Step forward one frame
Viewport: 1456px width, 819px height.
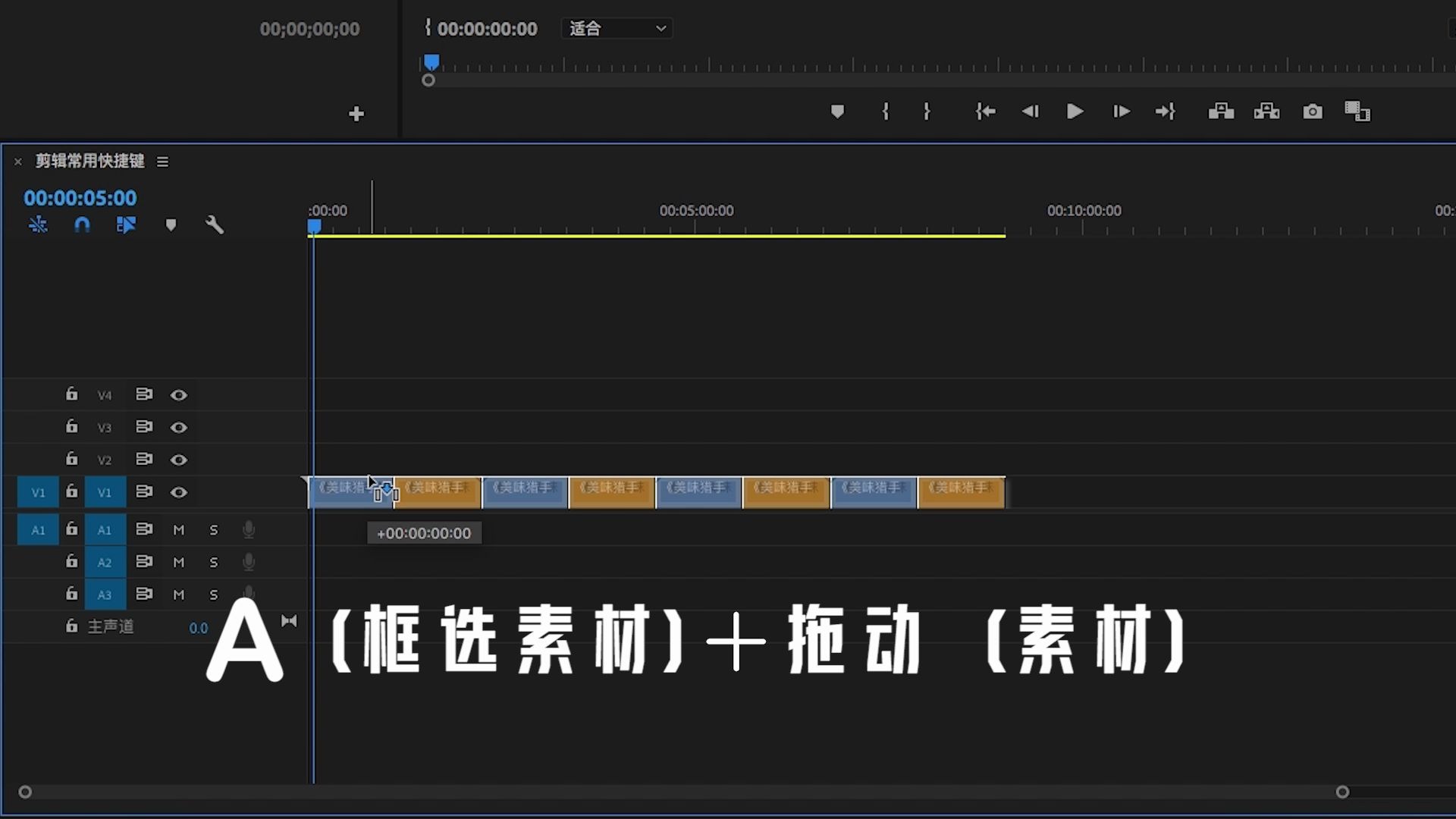(1121, 111)
